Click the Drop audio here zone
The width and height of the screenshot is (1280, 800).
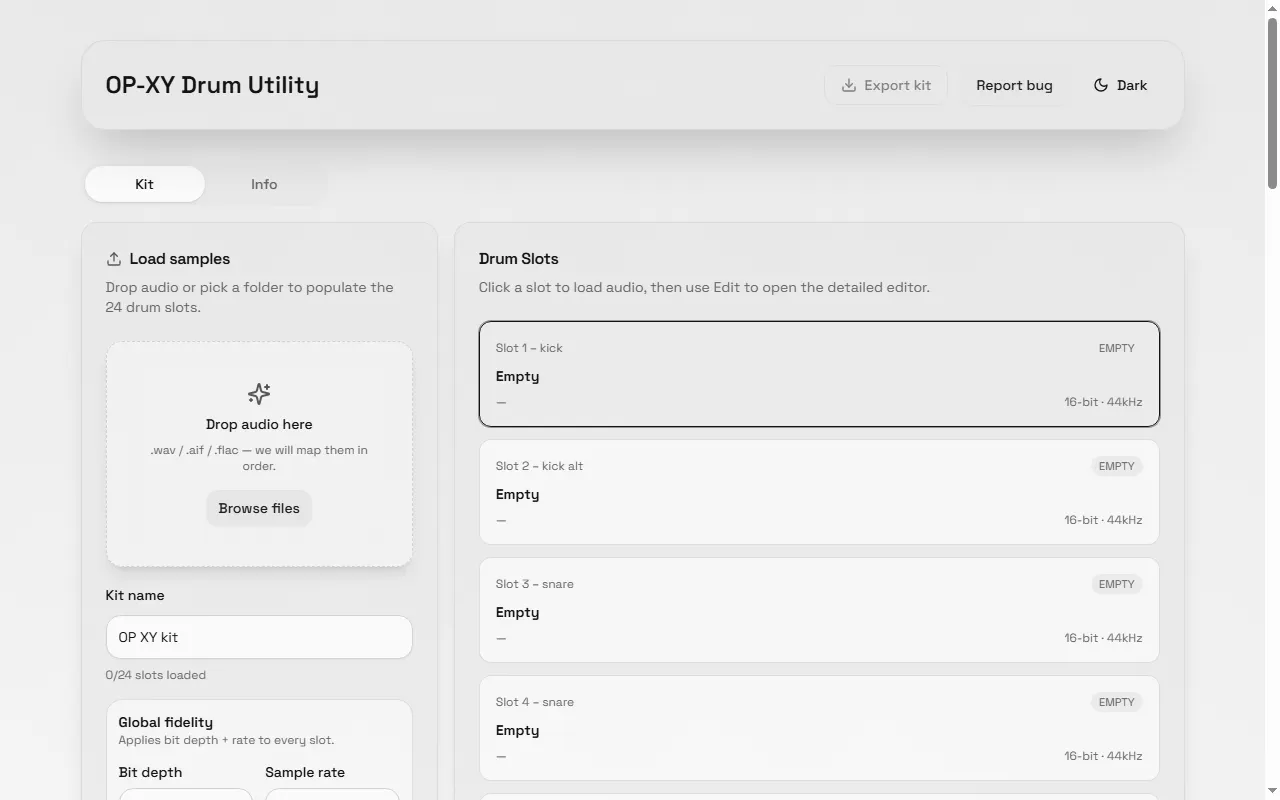coord(259,454)
